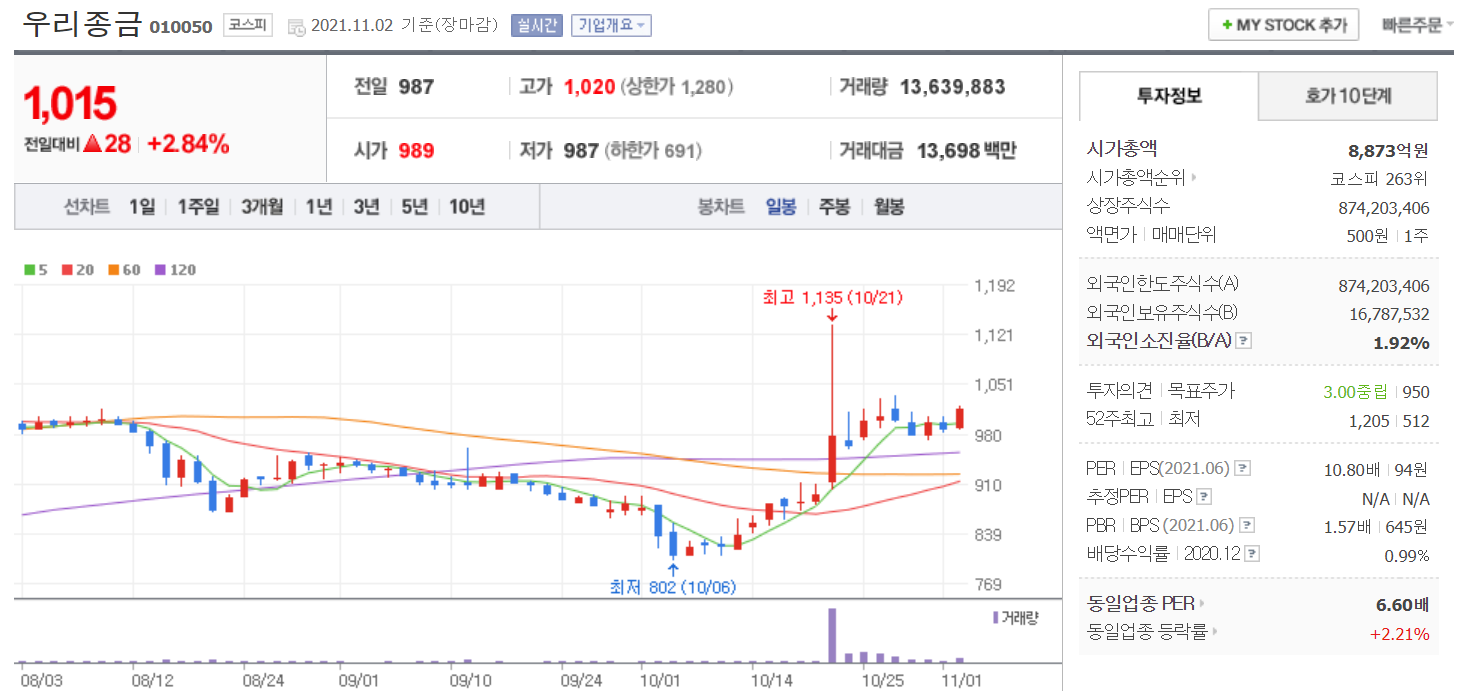Toggle purple 120-day moving average legend
The width and height of the screenshot is (1459, 691).
[x=176, y=270]
